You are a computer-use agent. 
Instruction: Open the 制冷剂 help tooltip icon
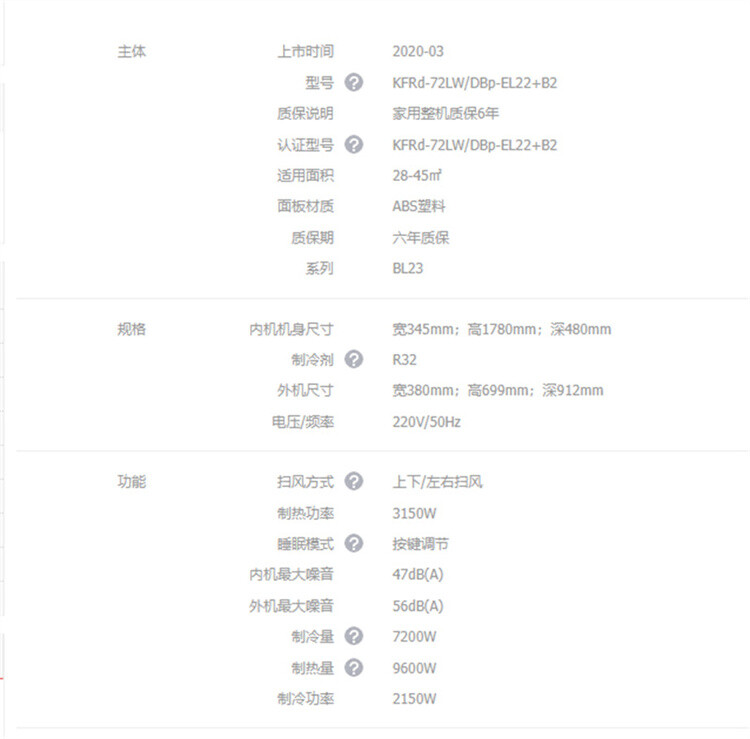click(x=353, y=359)
